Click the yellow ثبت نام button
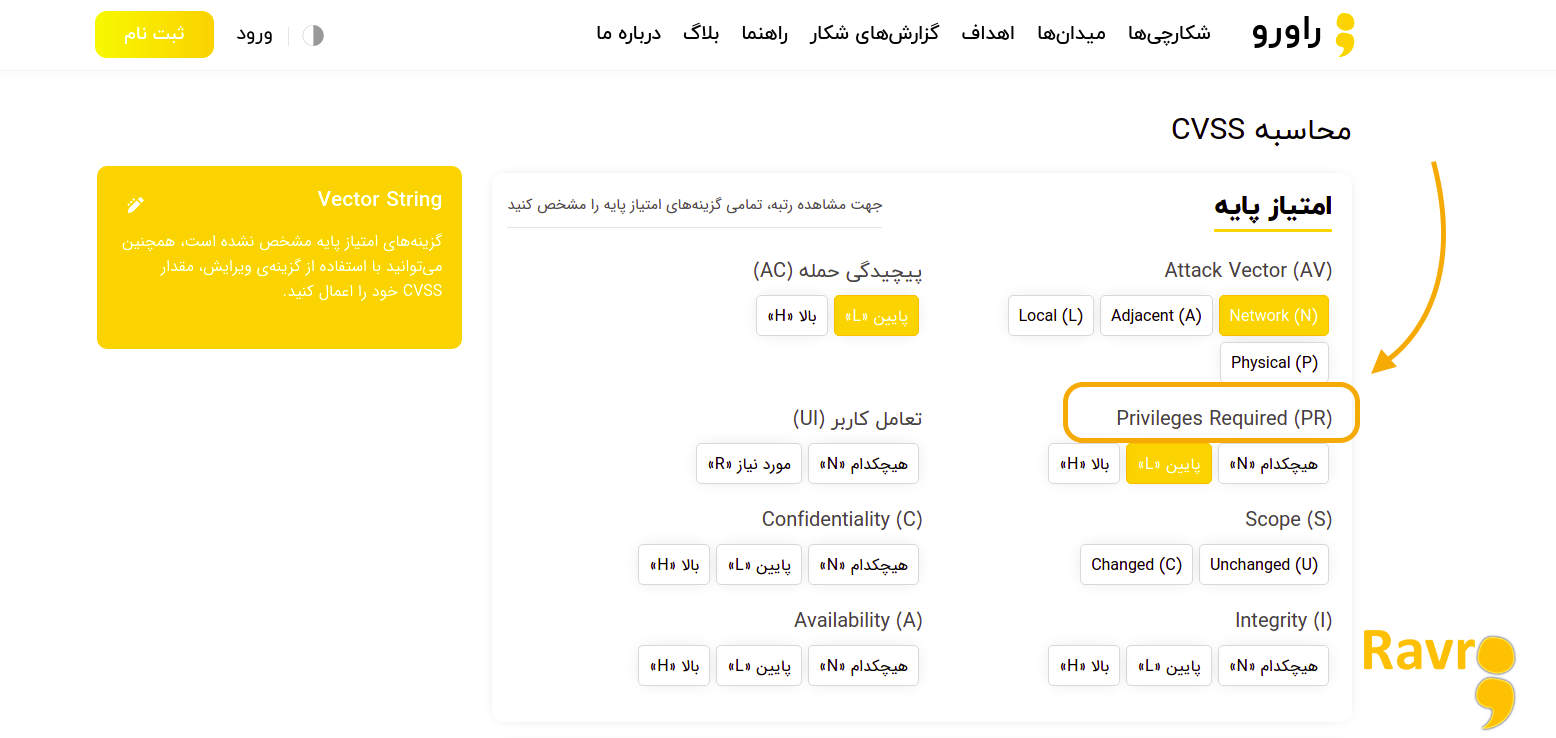The image size is (1556, 738). (x=154, y=34)
